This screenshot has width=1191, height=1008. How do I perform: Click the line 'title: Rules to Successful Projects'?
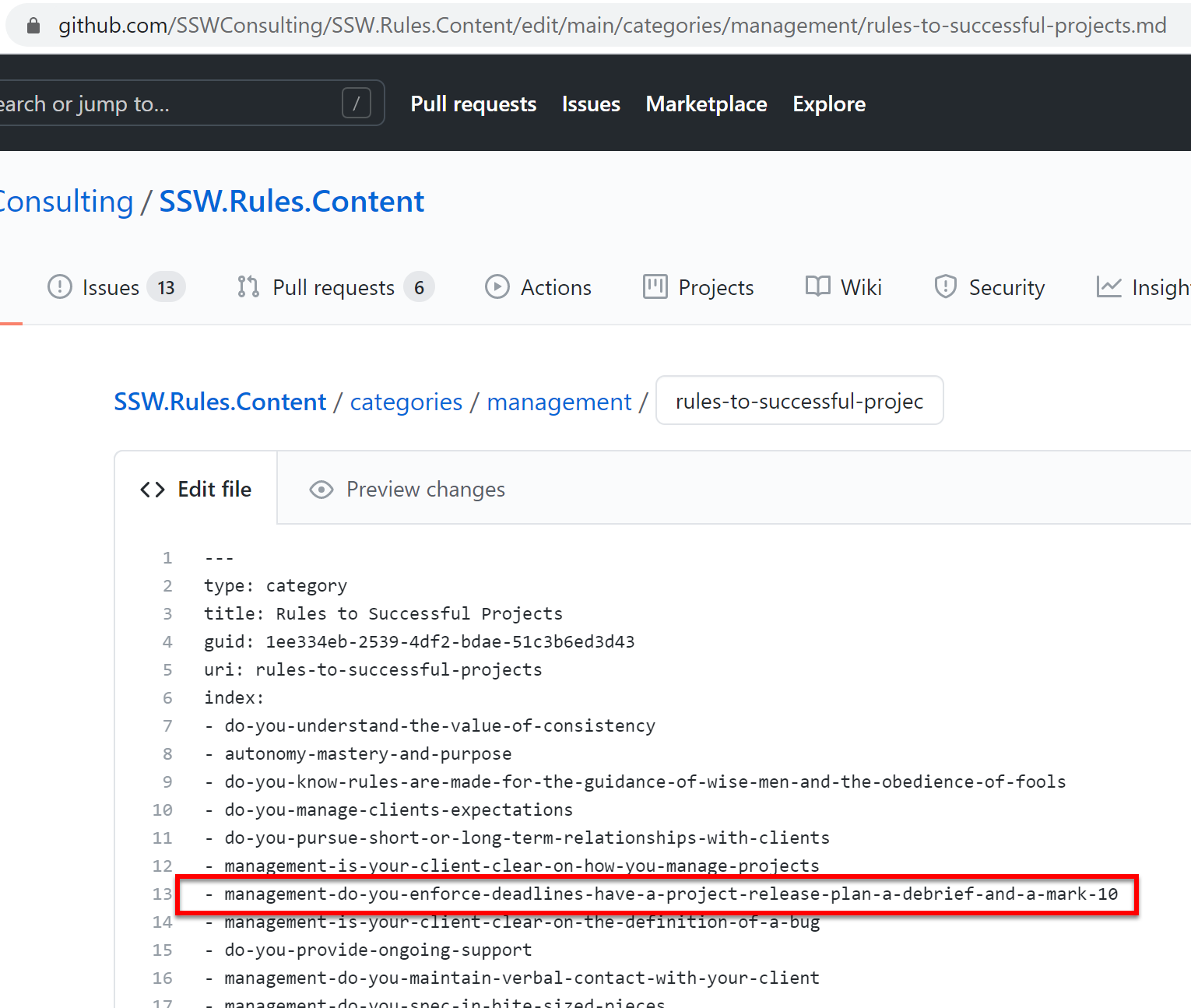pos(383,613)
